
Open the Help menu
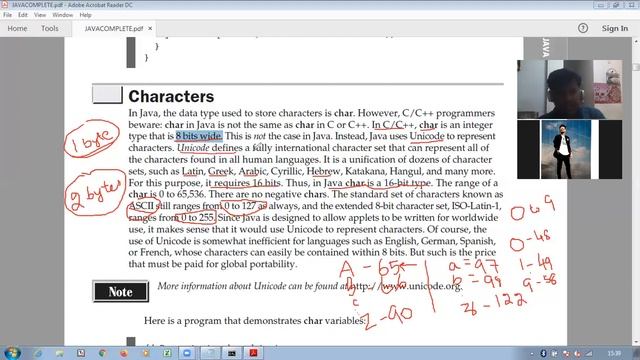85,15
